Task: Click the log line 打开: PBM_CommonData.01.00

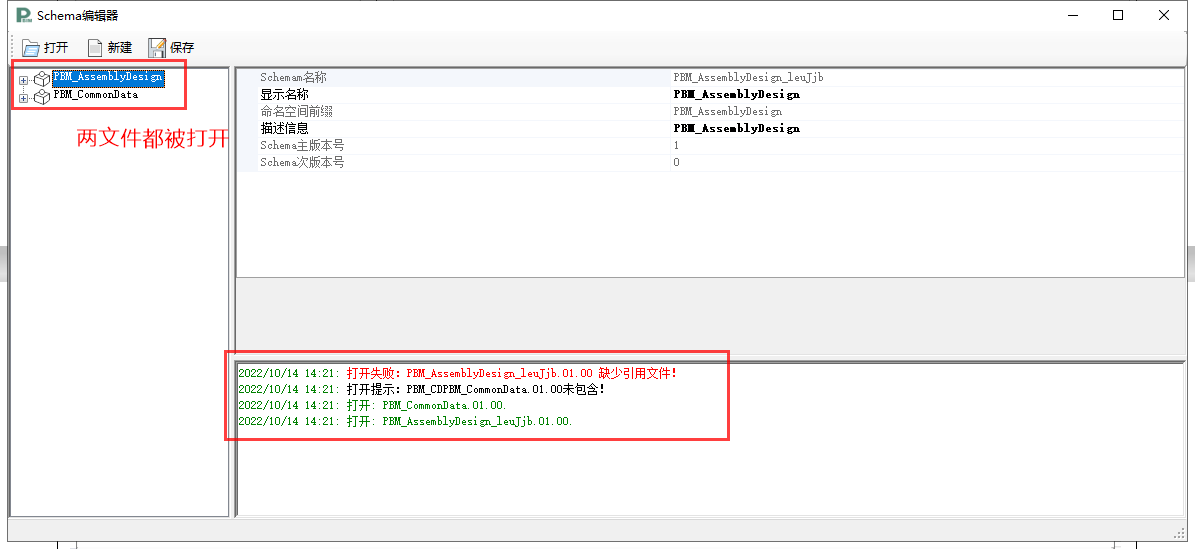Action: tap(373, 406)
